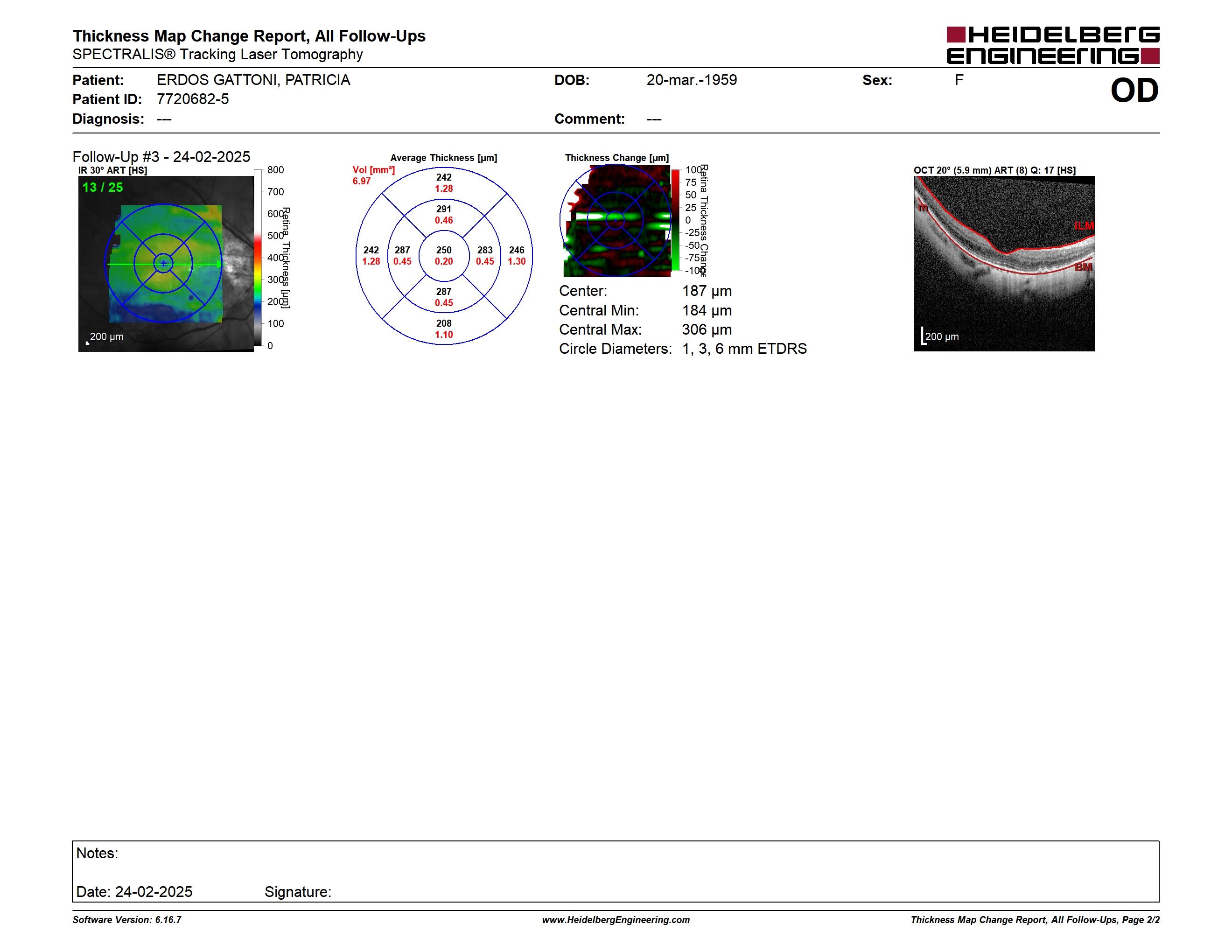Click the thickness change red-green color scale
This screenshot has height=952, width=1232.
tap(675, 220)
